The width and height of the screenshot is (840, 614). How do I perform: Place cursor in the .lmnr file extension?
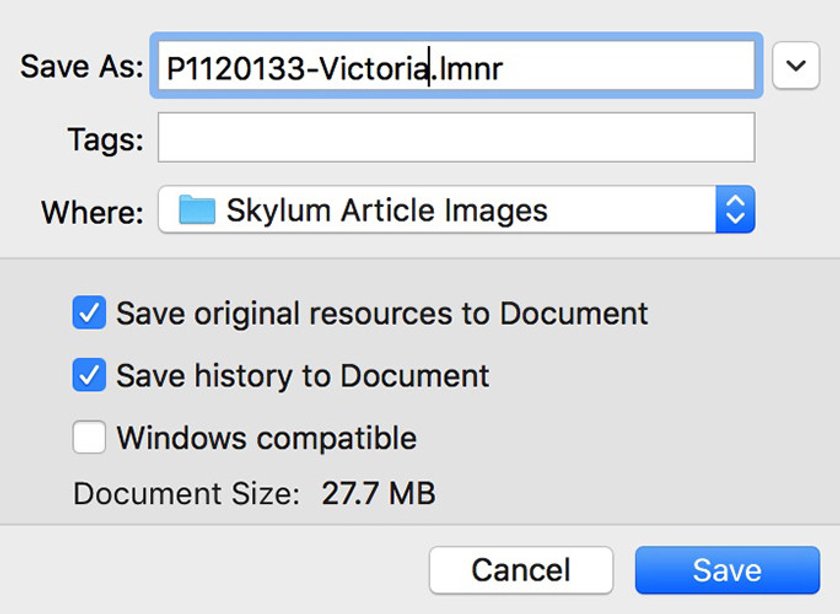(467, 69)
